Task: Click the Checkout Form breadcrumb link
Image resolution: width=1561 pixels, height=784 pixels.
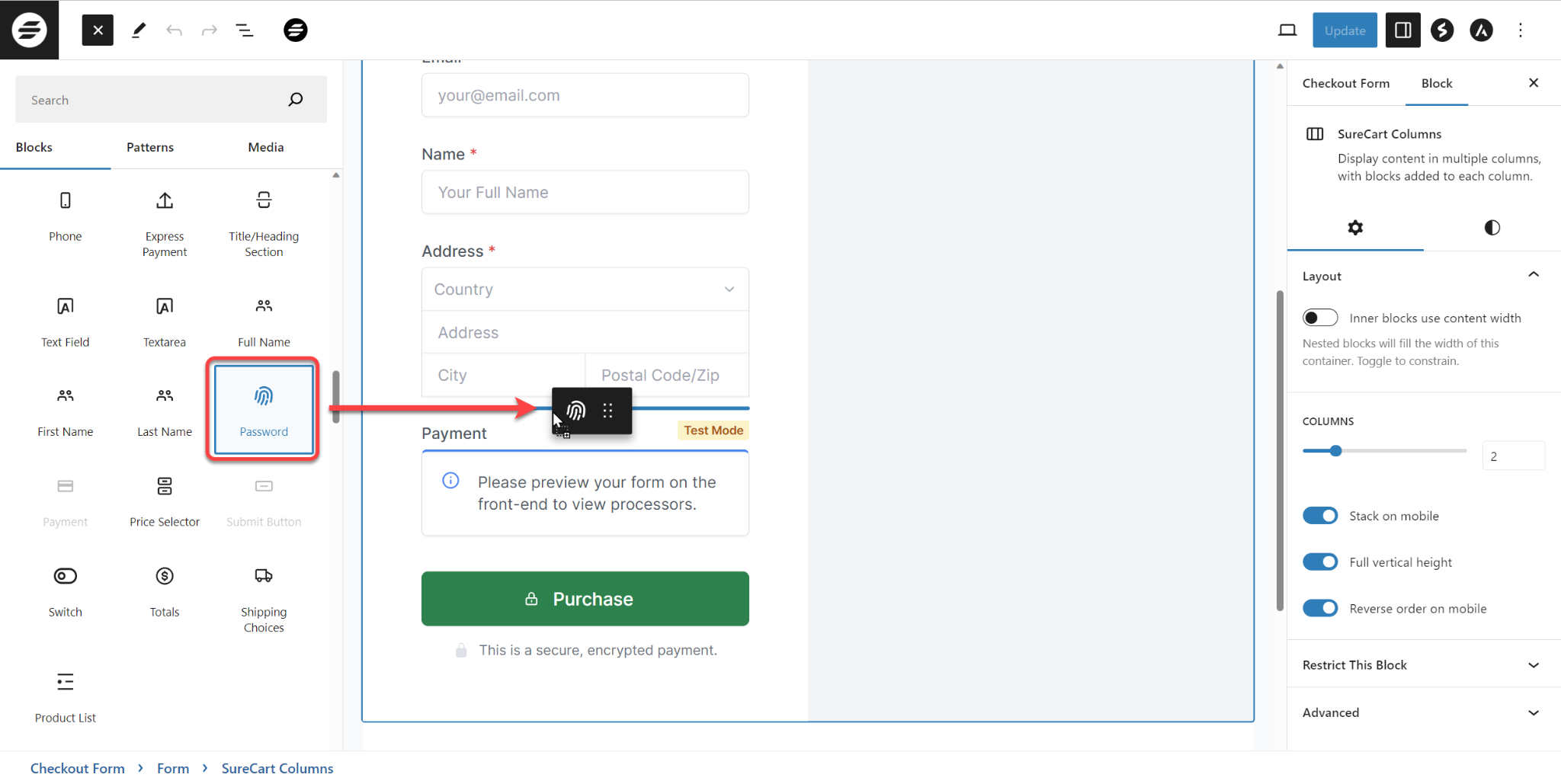Action: pos(77,768)
